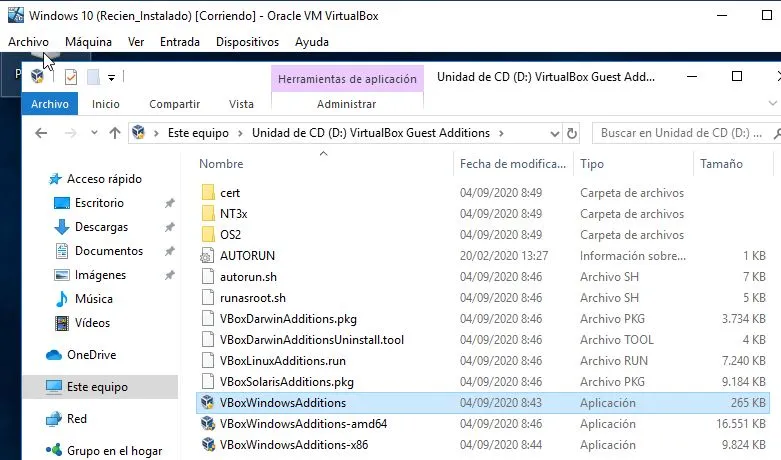This screenshot has height=460, width=781.
Task: Open the Ver menu
Action: coord(136,42)
